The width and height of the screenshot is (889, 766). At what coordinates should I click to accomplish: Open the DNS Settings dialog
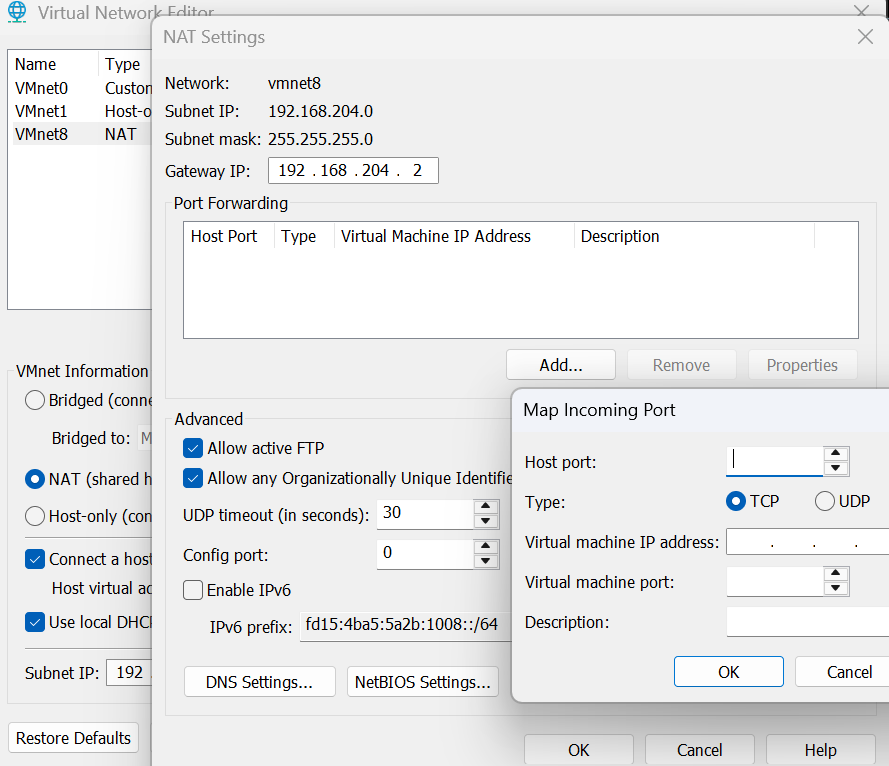coord(259,681)
